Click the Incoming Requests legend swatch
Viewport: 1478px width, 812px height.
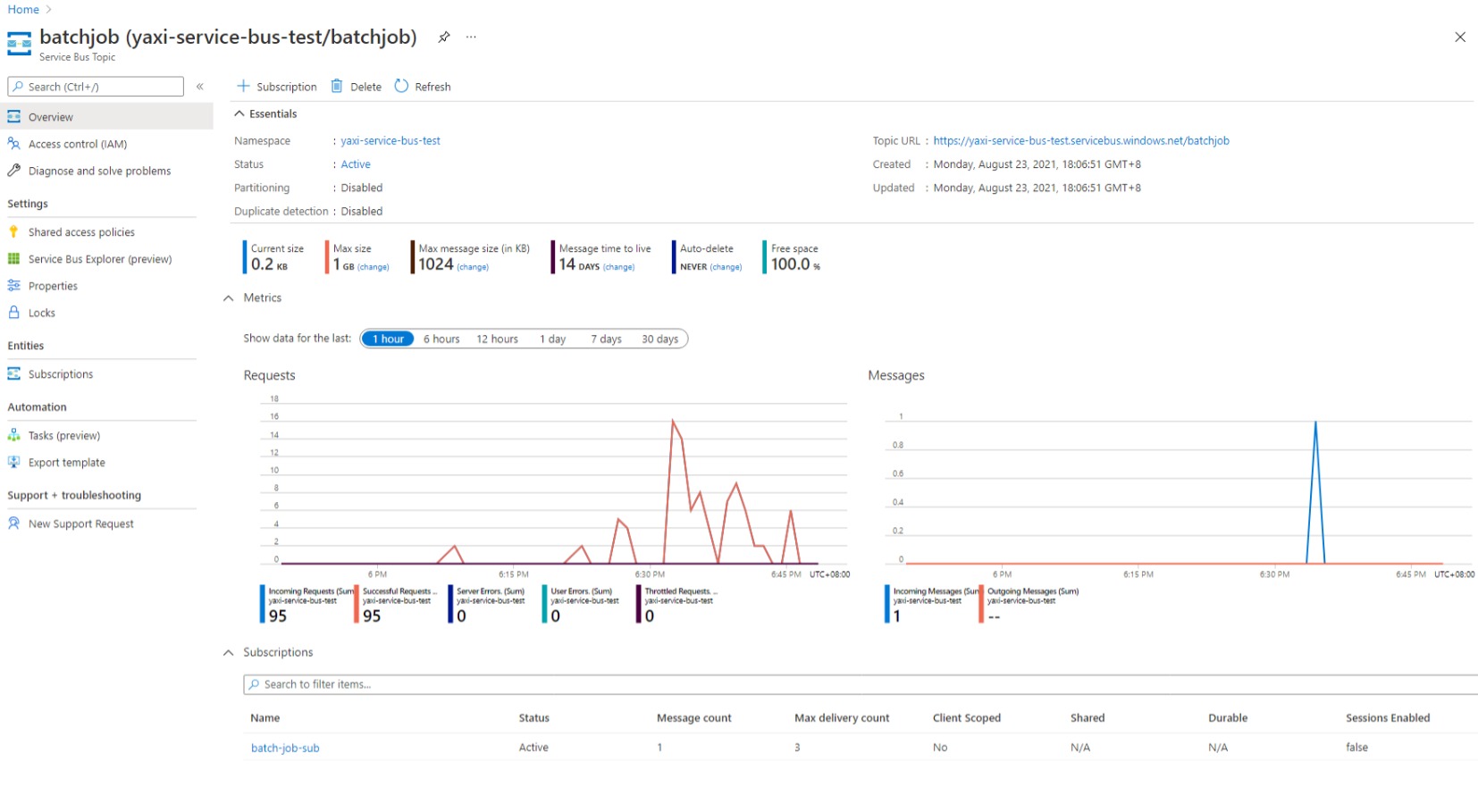(263, 604)
